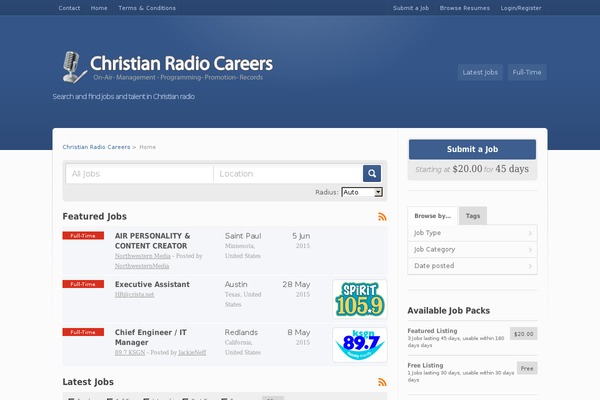Image resolution: width=600 pixels, height=400 pixels.
Task: Click the 5 Jun posting date
Action: [x=301, y=236]
